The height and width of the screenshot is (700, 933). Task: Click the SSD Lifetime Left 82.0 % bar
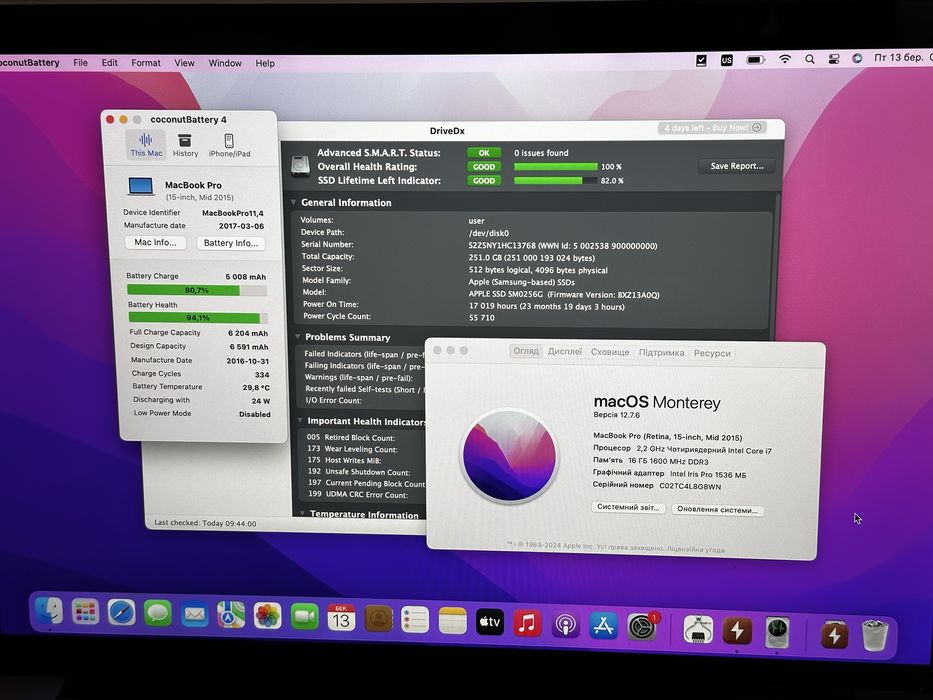click(555, 180)
